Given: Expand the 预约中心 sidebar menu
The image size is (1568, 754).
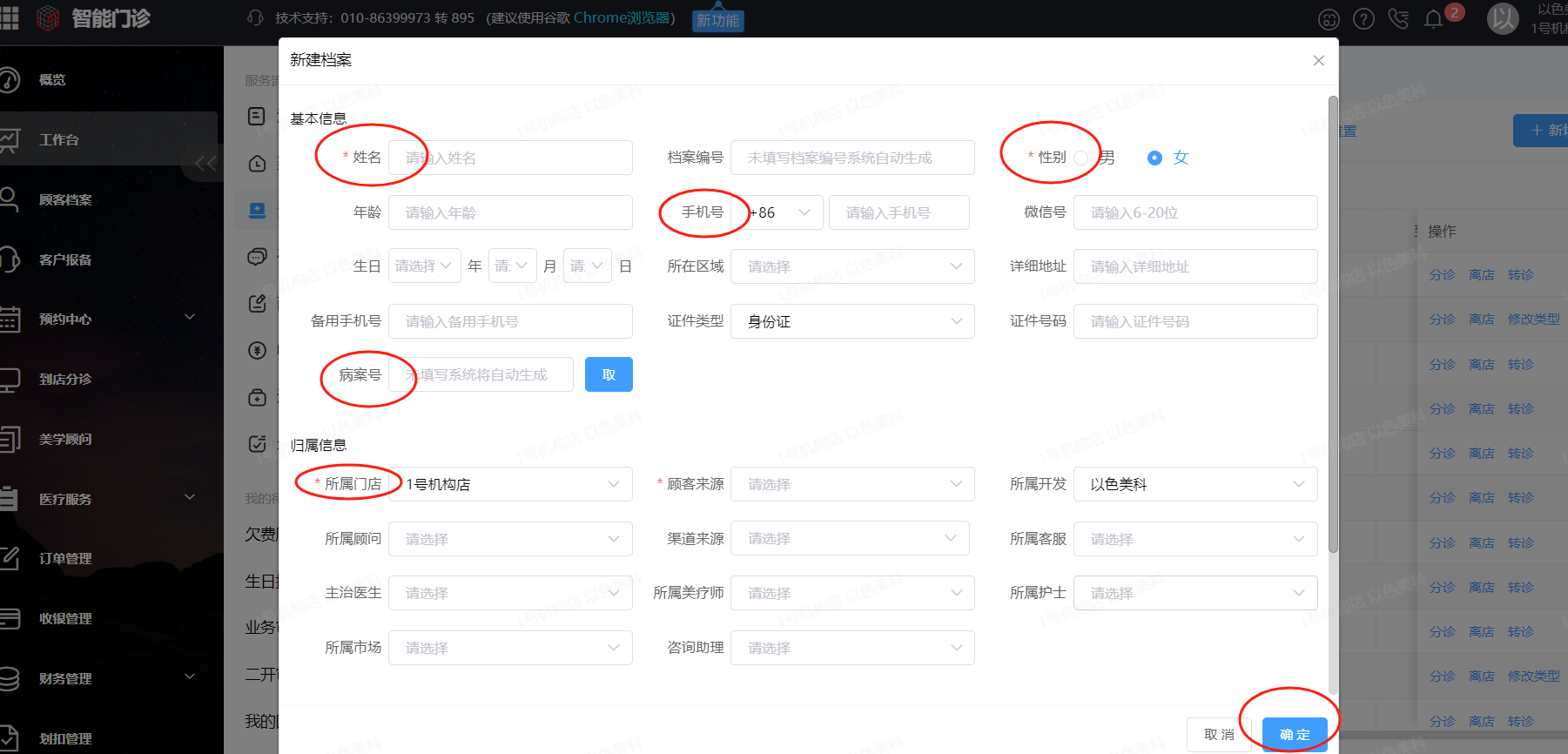Looking at the screenshot, I should (x=104, y=319).
